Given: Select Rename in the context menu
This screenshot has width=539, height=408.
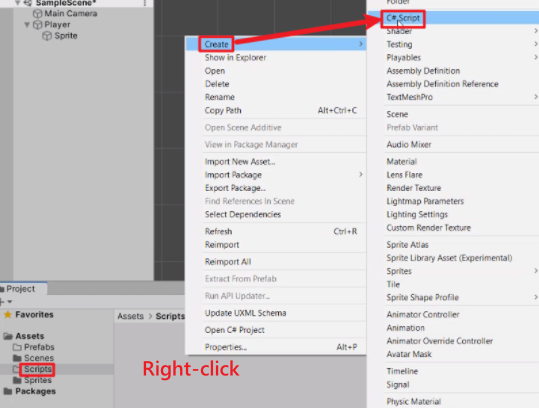Looking at the screenshot, I should [220, 97].
